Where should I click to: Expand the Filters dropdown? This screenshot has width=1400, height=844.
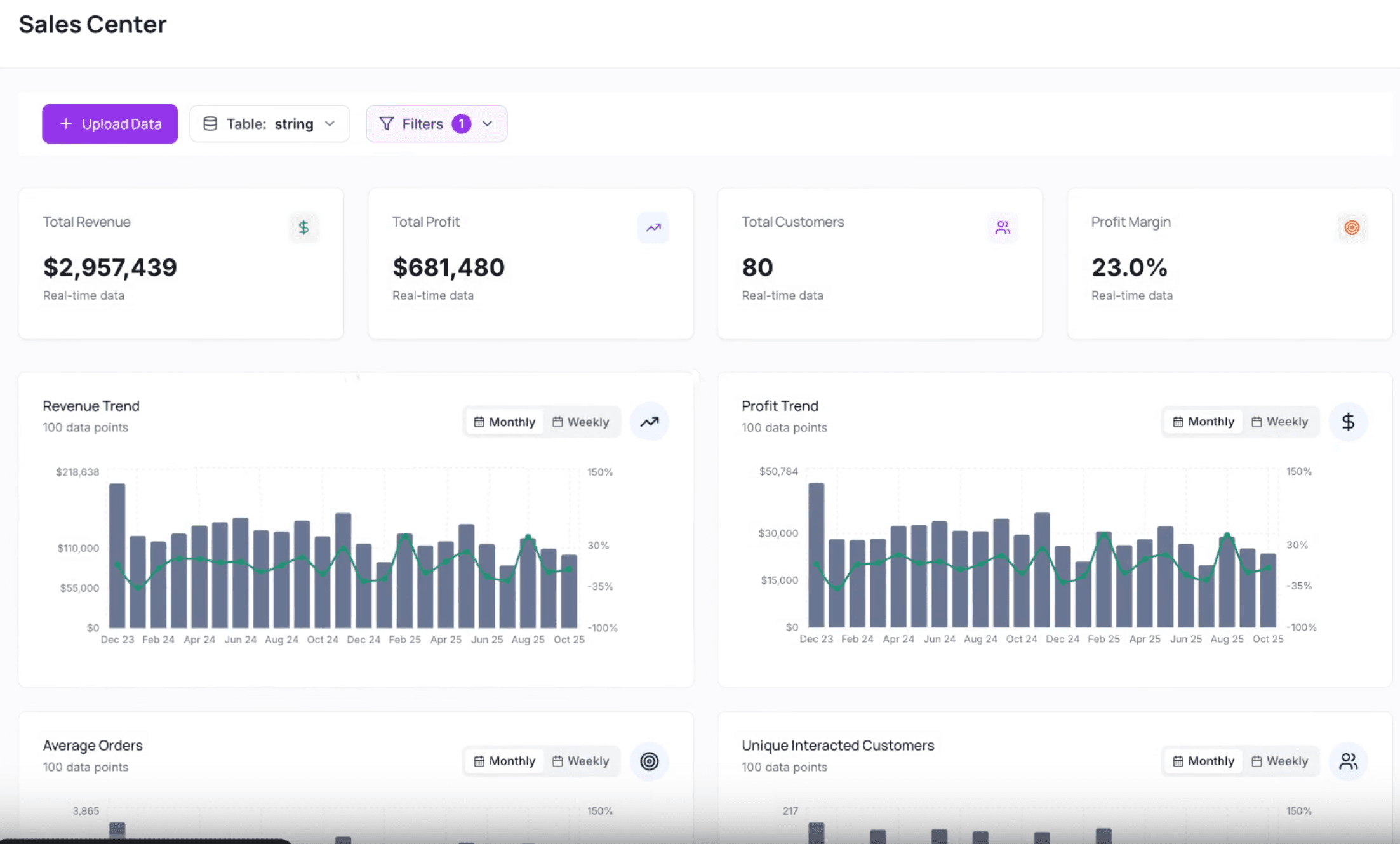pyautogui.click(x=422, y=124)
